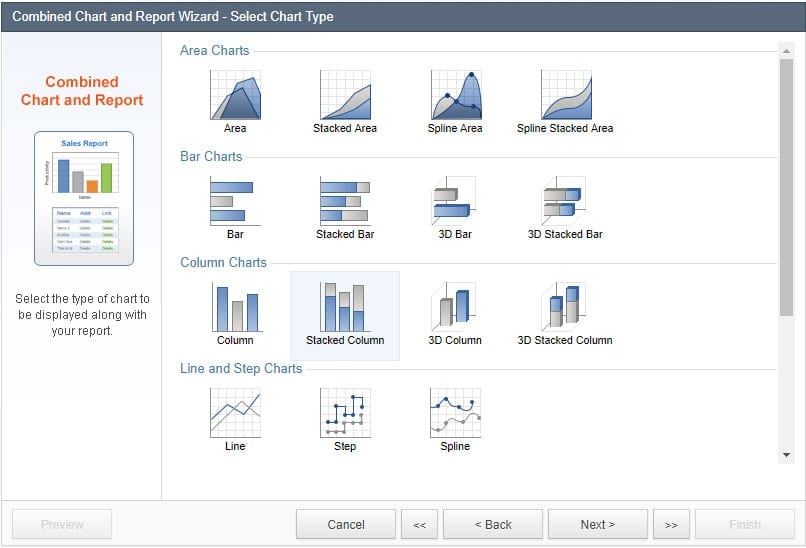
Task: Select the Step chart type
Action: 345,413
